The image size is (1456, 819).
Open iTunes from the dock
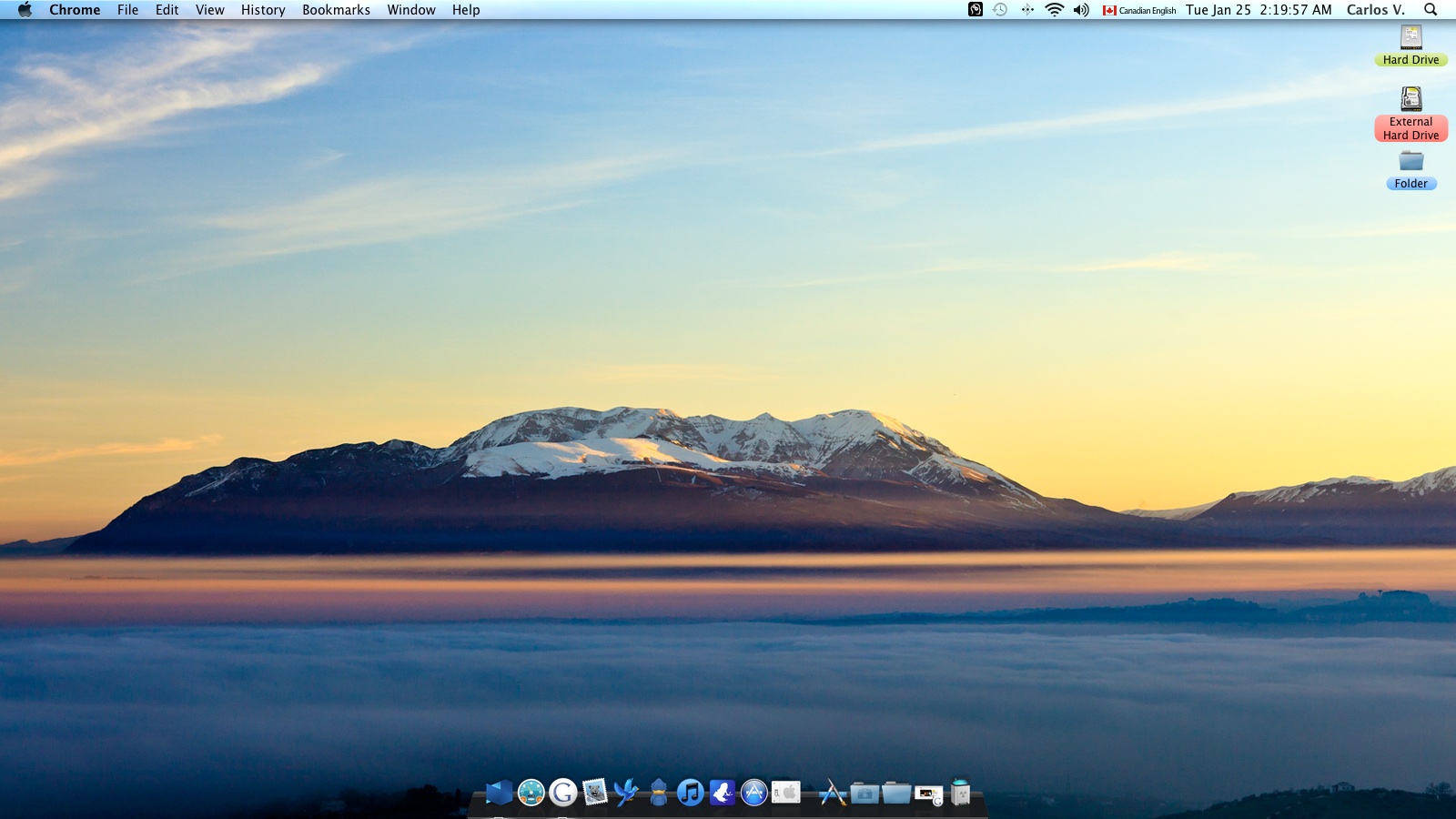[691, 793]
